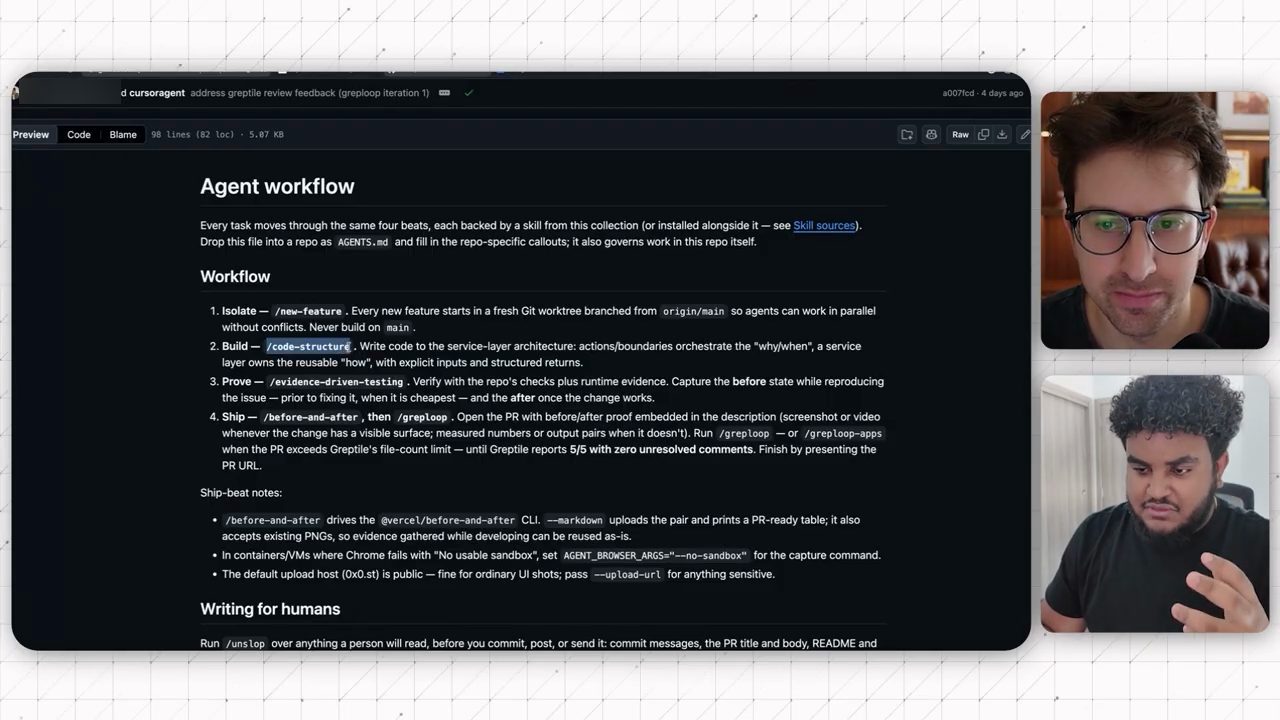Copy raw file contents icon

(x=983, y=134)
